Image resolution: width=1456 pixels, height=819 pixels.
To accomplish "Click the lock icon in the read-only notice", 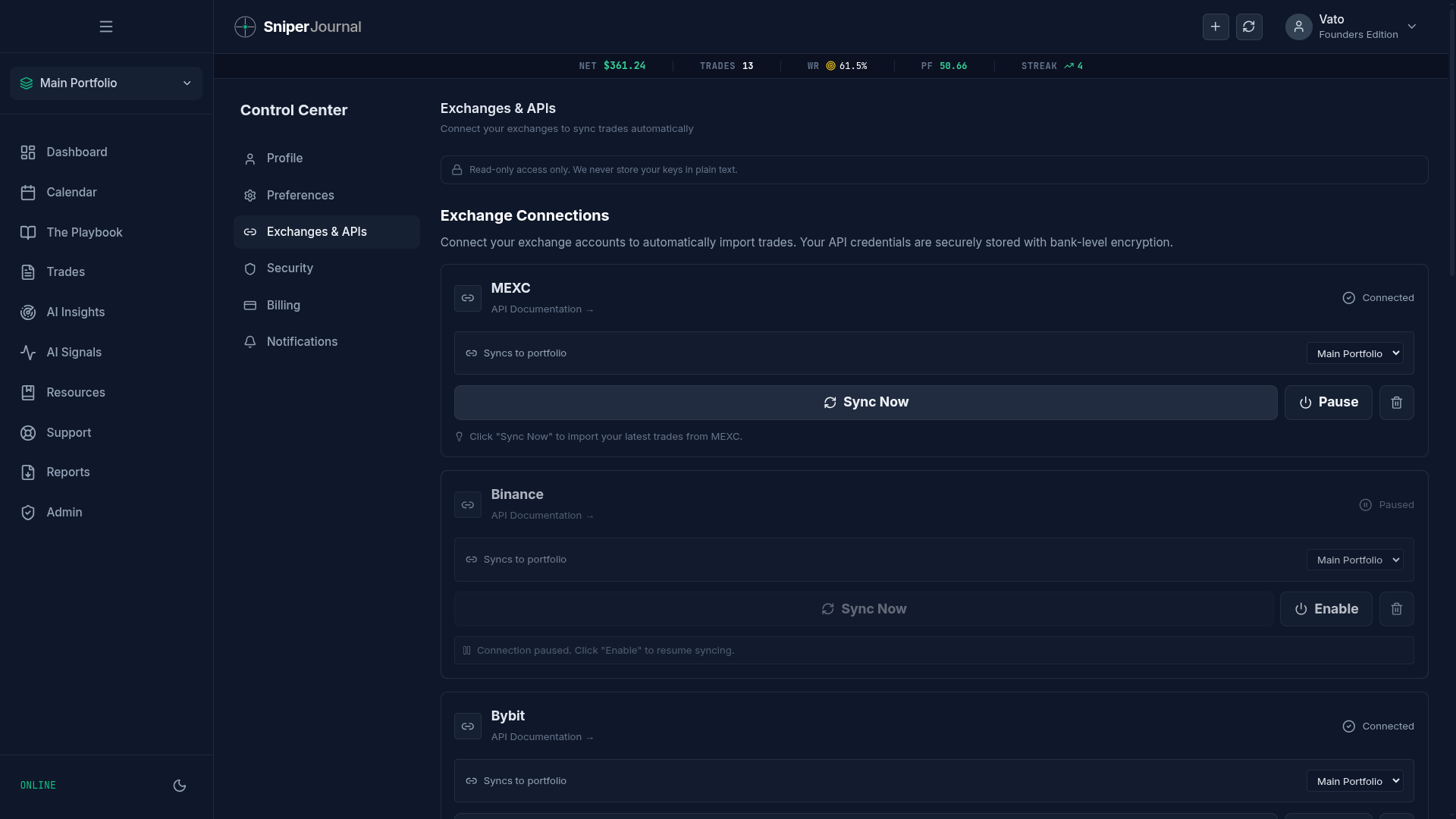I will 457,170.
